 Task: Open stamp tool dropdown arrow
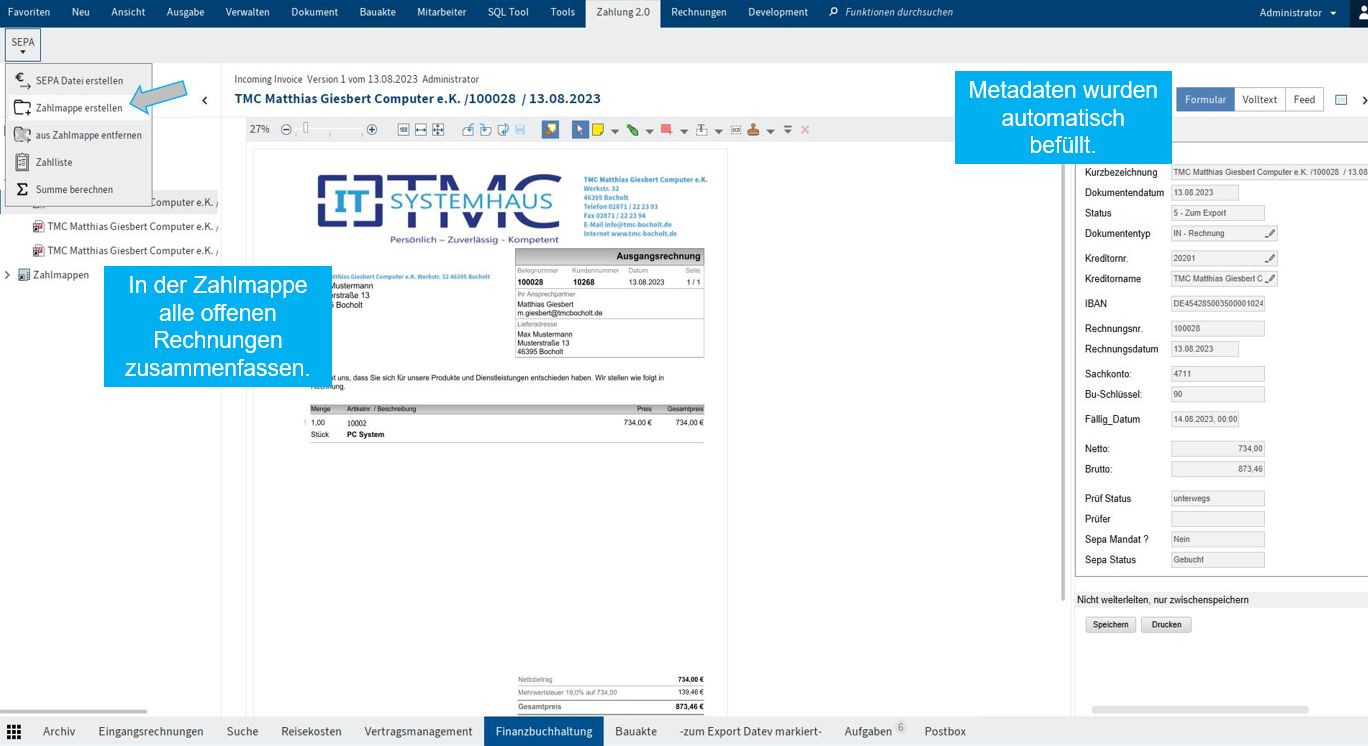770,130
